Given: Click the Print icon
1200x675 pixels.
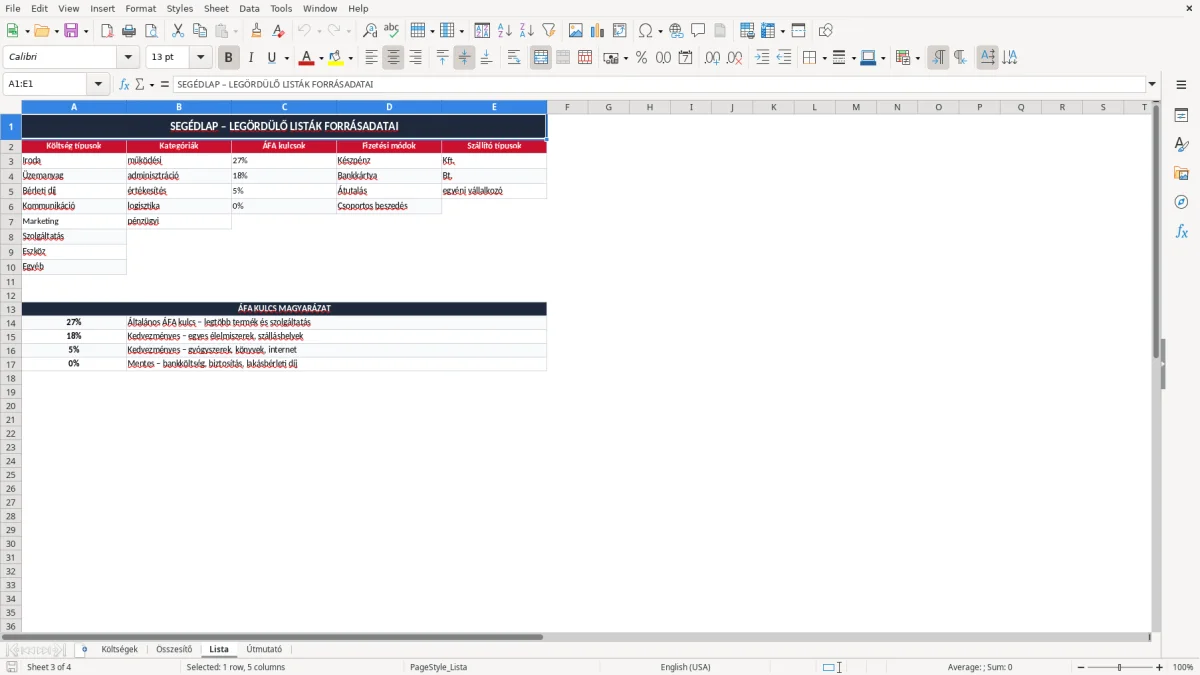Looking at the screenshot, I should click(x=129, y=31).
